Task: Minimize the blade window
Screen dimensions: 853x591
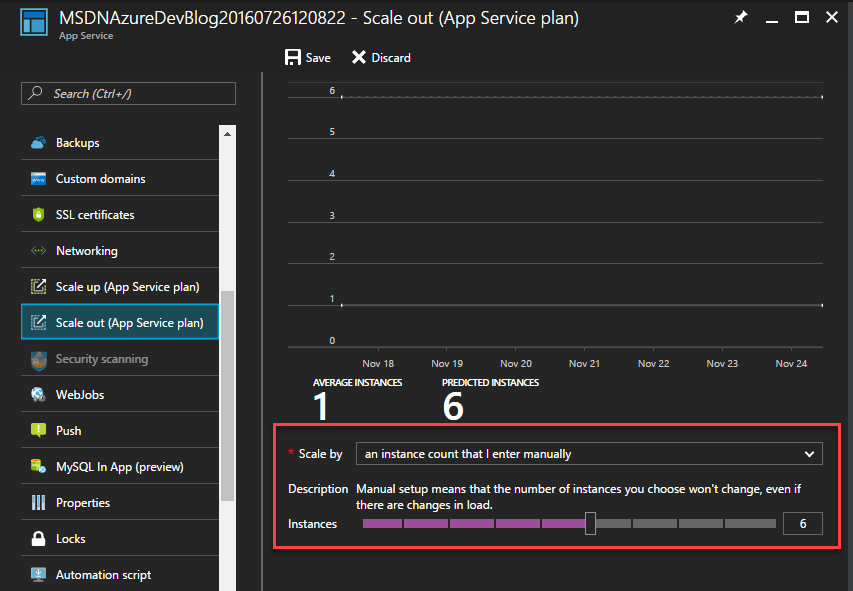Action: click(x=771, y=21)
